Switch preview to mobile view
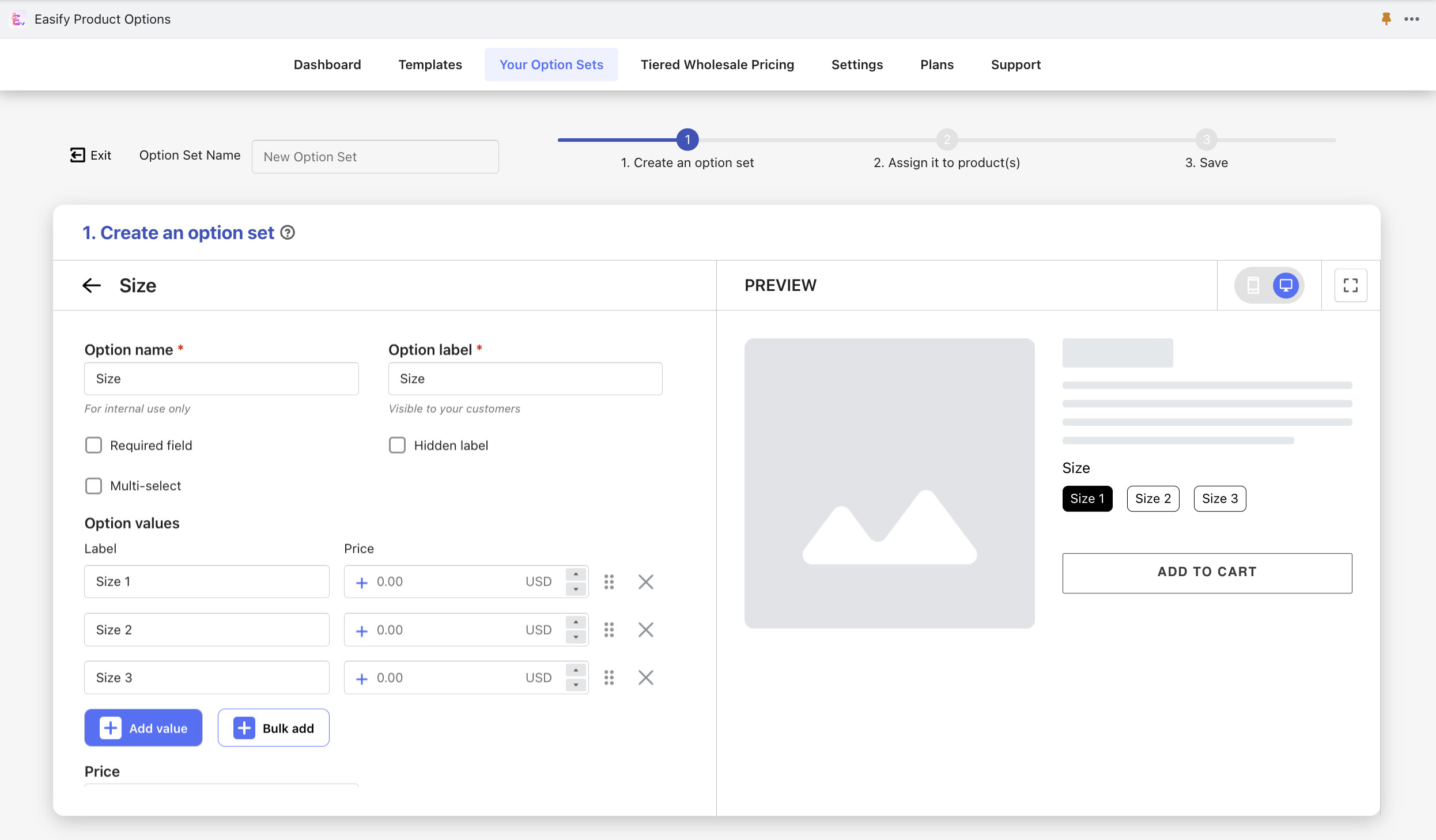1436x840 pixels. [1253, 285]
